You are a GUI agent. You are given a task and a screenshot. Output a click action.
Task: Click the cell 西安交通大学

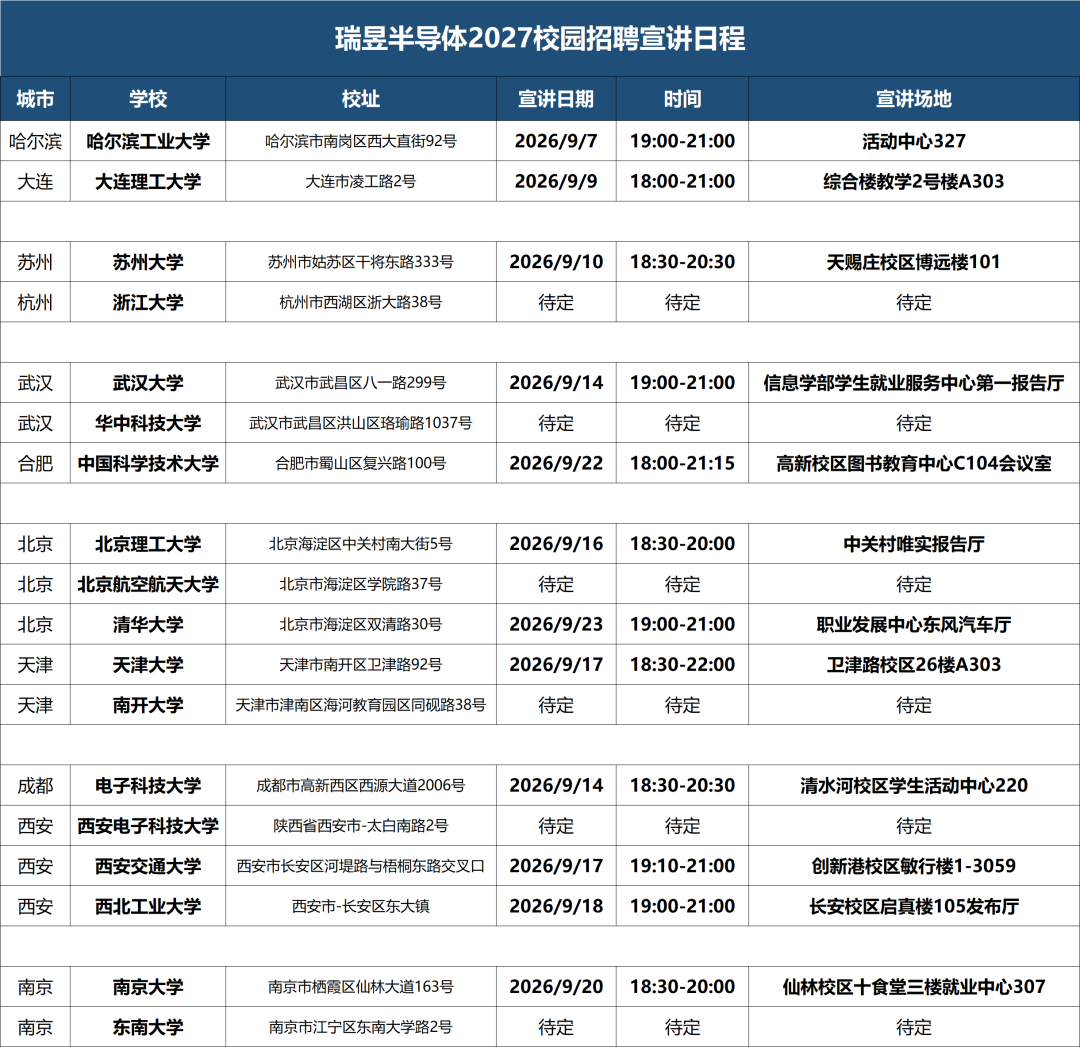coord(148,867)
